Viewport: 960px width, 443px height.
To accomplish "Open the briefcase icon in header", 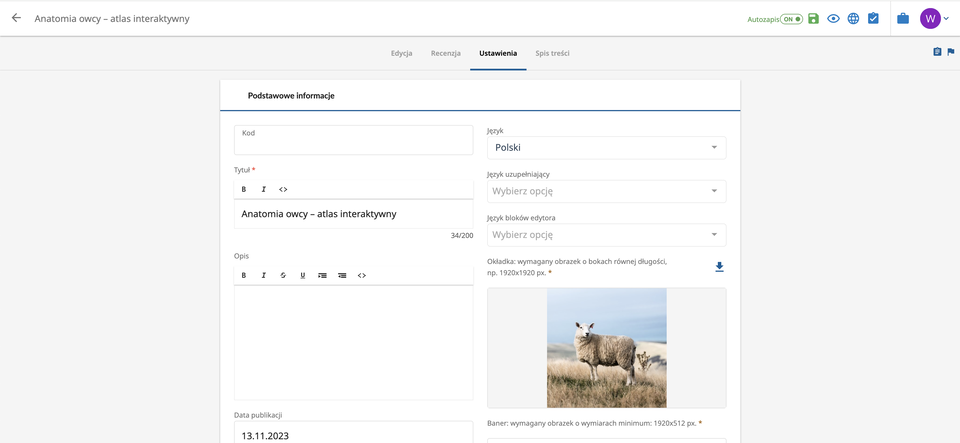I will pyautogui.click(x=903, y=18).
